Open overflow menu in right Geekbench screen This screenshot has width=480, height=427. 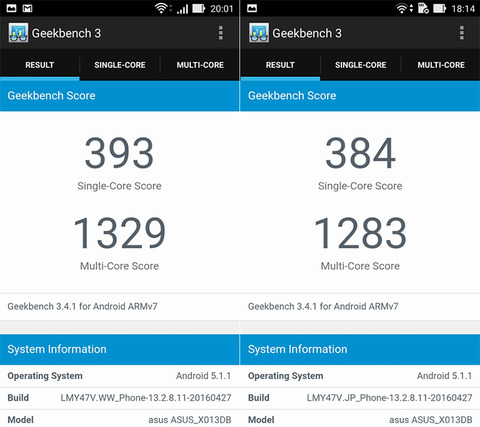[x=462, y=33]
